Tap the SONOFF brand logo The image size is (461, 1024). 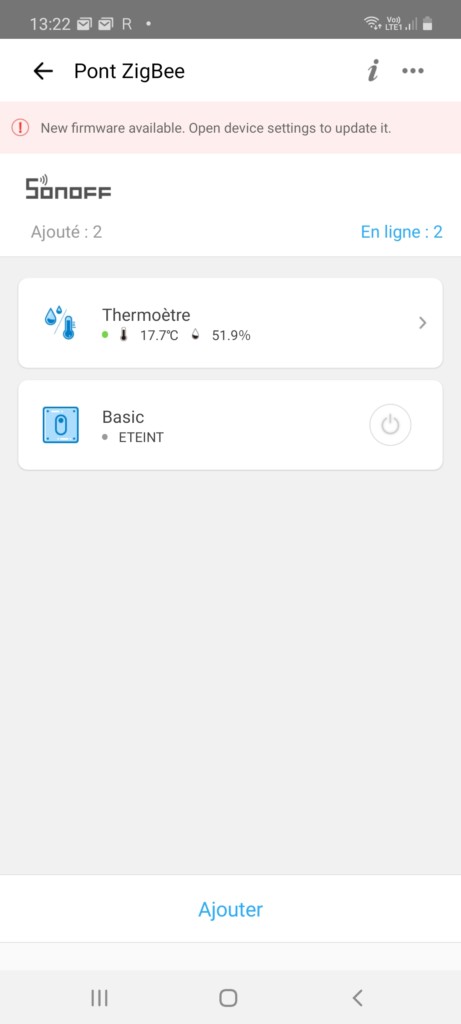(x=68, y=187)
